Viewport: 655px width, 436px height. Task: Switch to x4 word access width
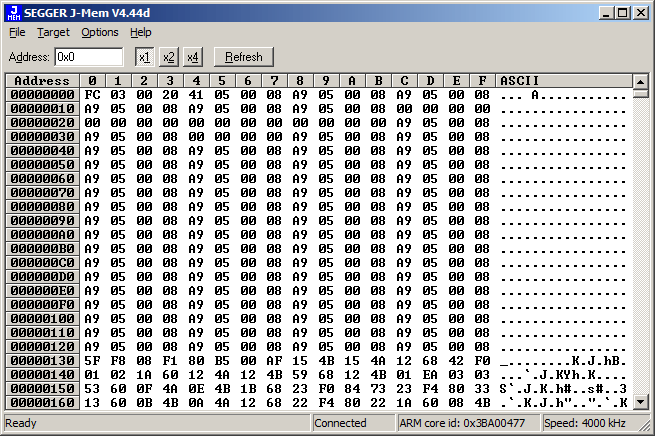click(x=193, y=57)
